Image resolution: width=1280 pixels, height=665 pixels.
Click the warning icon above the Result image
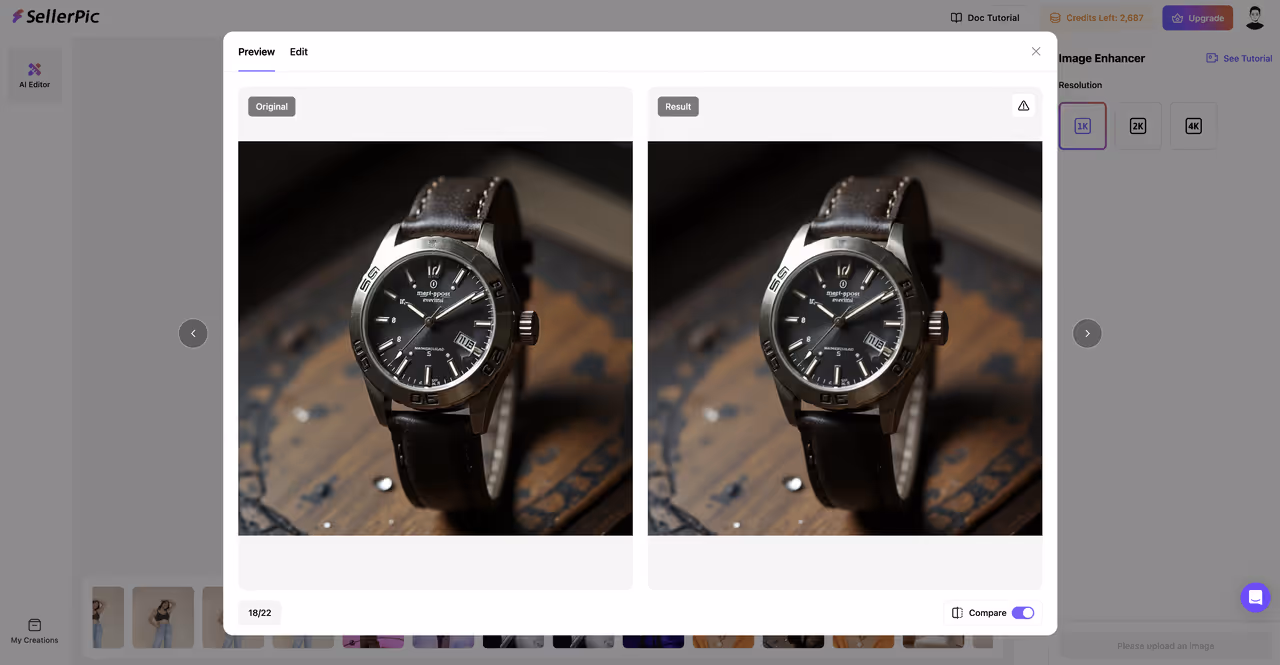pyautogui.click(x=1023, y=105)
